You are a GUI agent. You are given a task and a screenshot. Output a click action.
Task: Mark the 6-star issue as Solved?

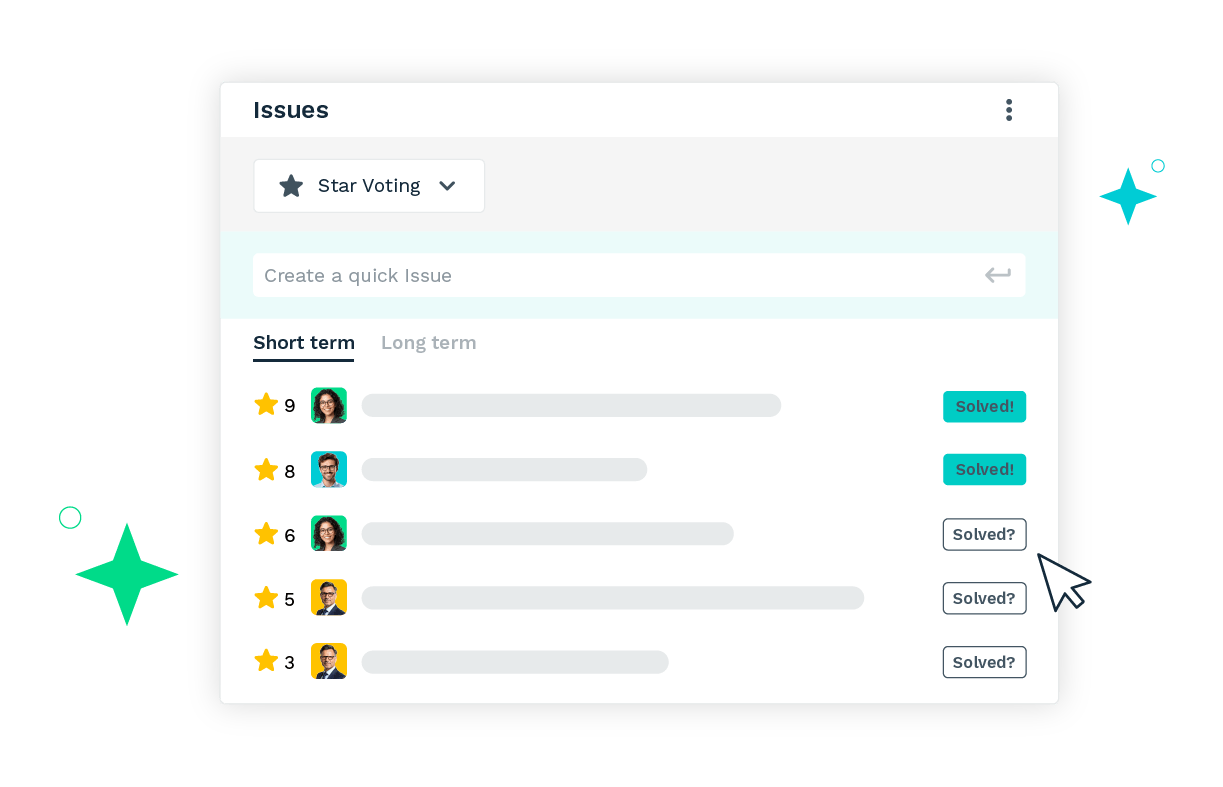click(x=984, y=534)
